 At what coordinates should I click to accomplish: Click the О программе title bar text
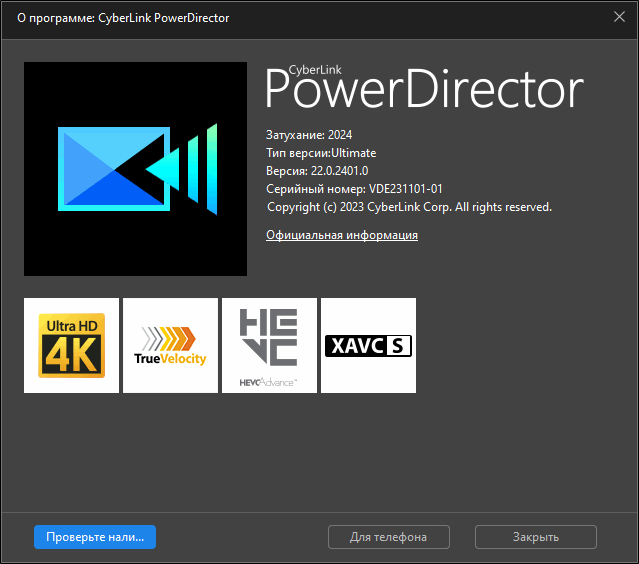coord(123,18)
